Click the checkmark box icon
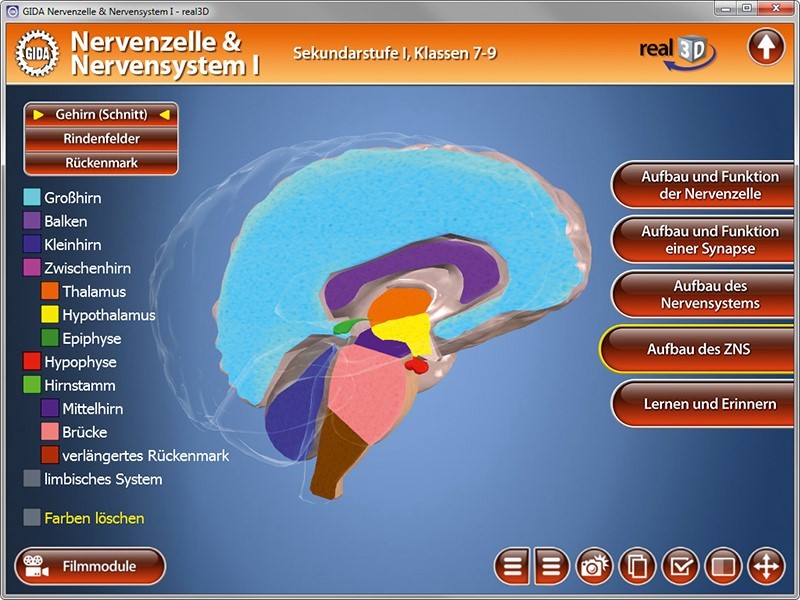The width and height of the screenshot is (800, 600). (680, 567)
